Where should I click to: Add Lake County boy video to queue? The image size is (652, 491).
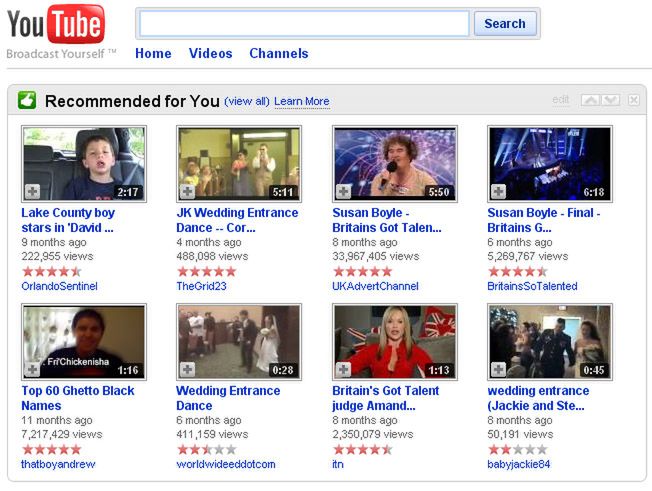coord(32,192)
